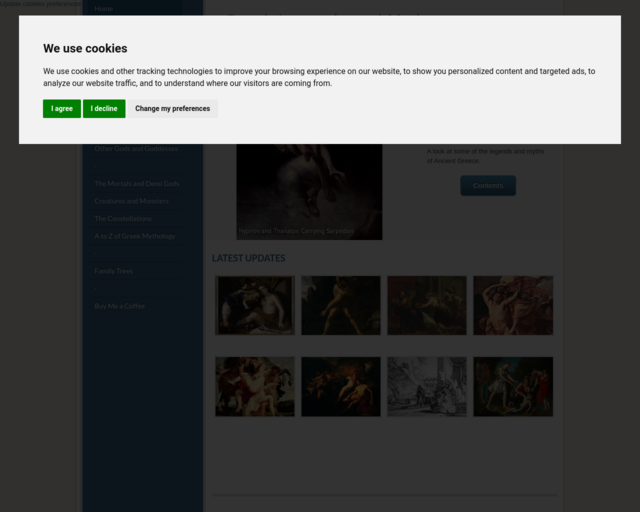Open The Constellations menu item

(x=123, y=219)
